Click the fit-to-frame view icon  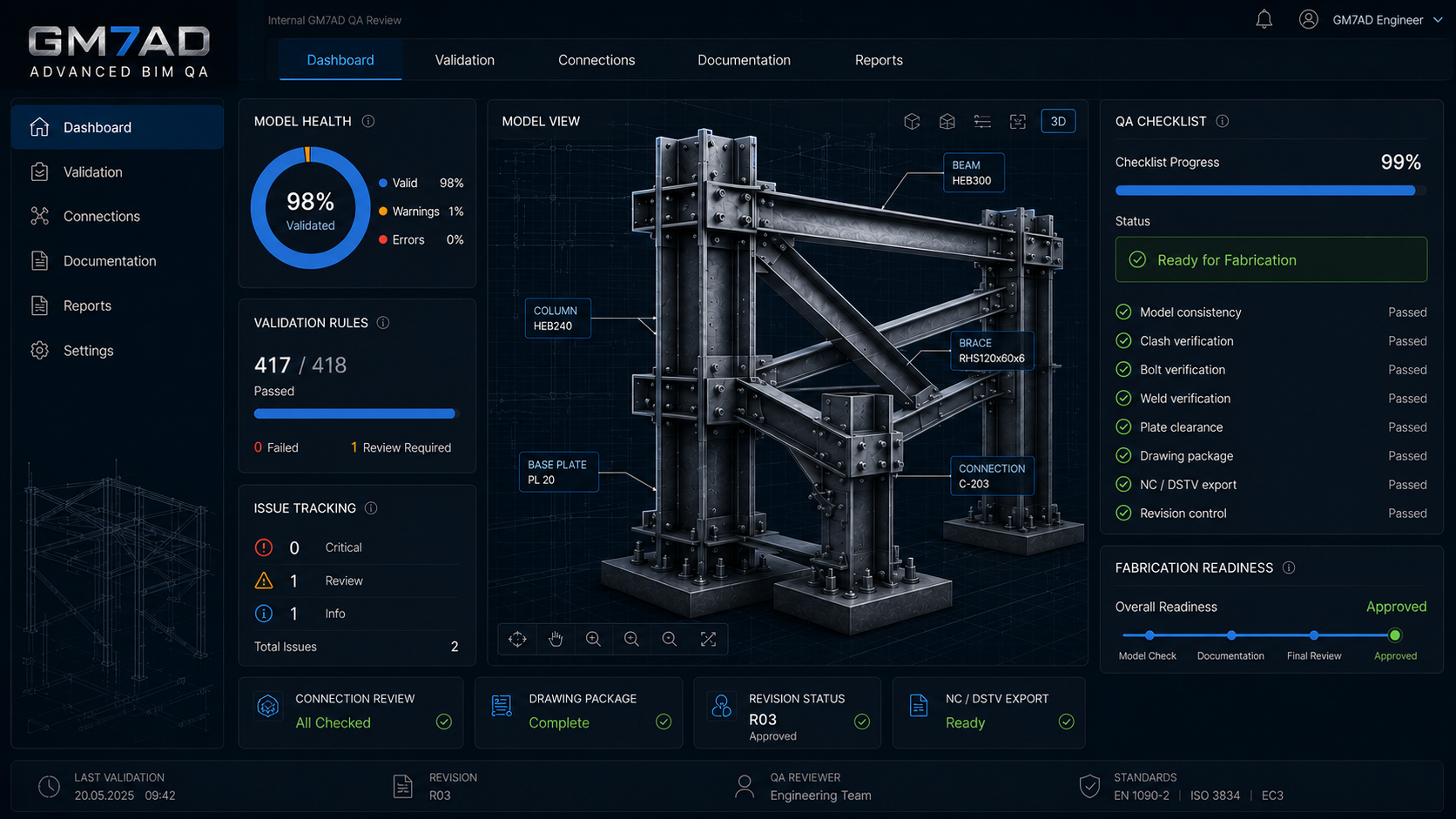click(x=1018, y=122)
